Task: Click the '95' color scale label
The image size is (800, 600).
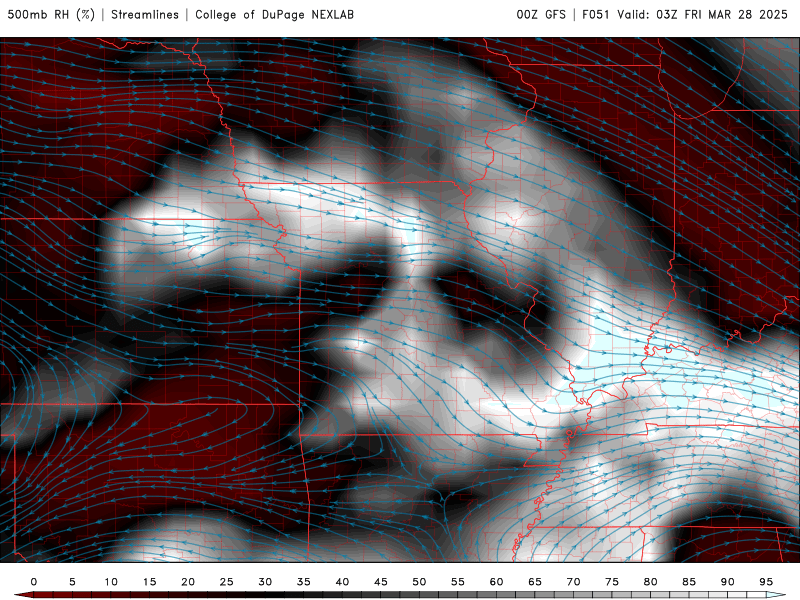Action: pyautogui.click(x=766, y=582)
